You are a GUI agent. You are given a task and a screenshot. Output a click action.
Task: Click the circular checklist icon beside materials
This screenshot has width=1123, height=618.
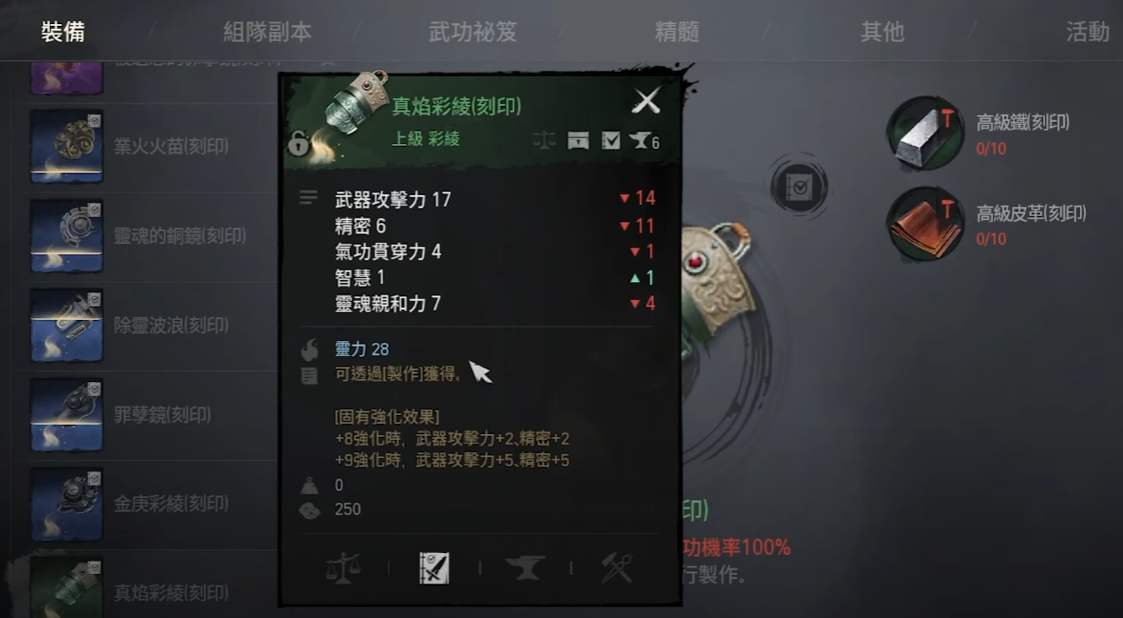click(800, 188)
